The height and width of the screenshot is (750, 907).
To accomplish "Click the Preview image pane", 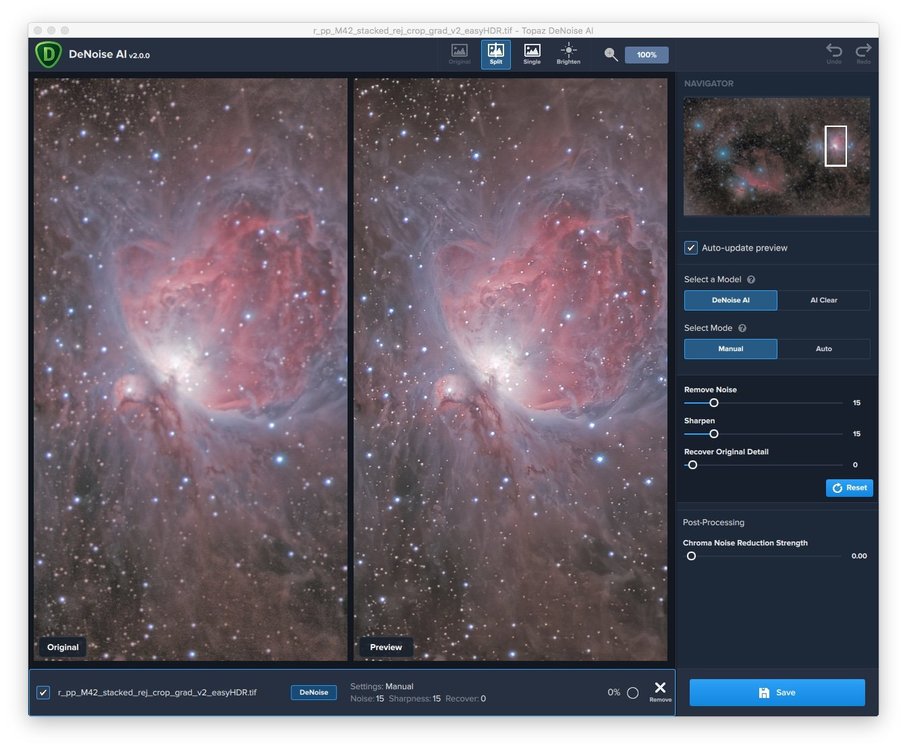I will point(511,370).
